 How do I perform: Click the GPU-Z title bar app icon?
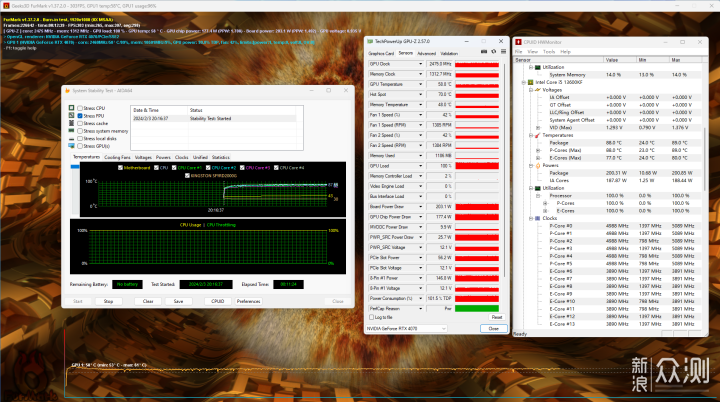tap(370, 41)
